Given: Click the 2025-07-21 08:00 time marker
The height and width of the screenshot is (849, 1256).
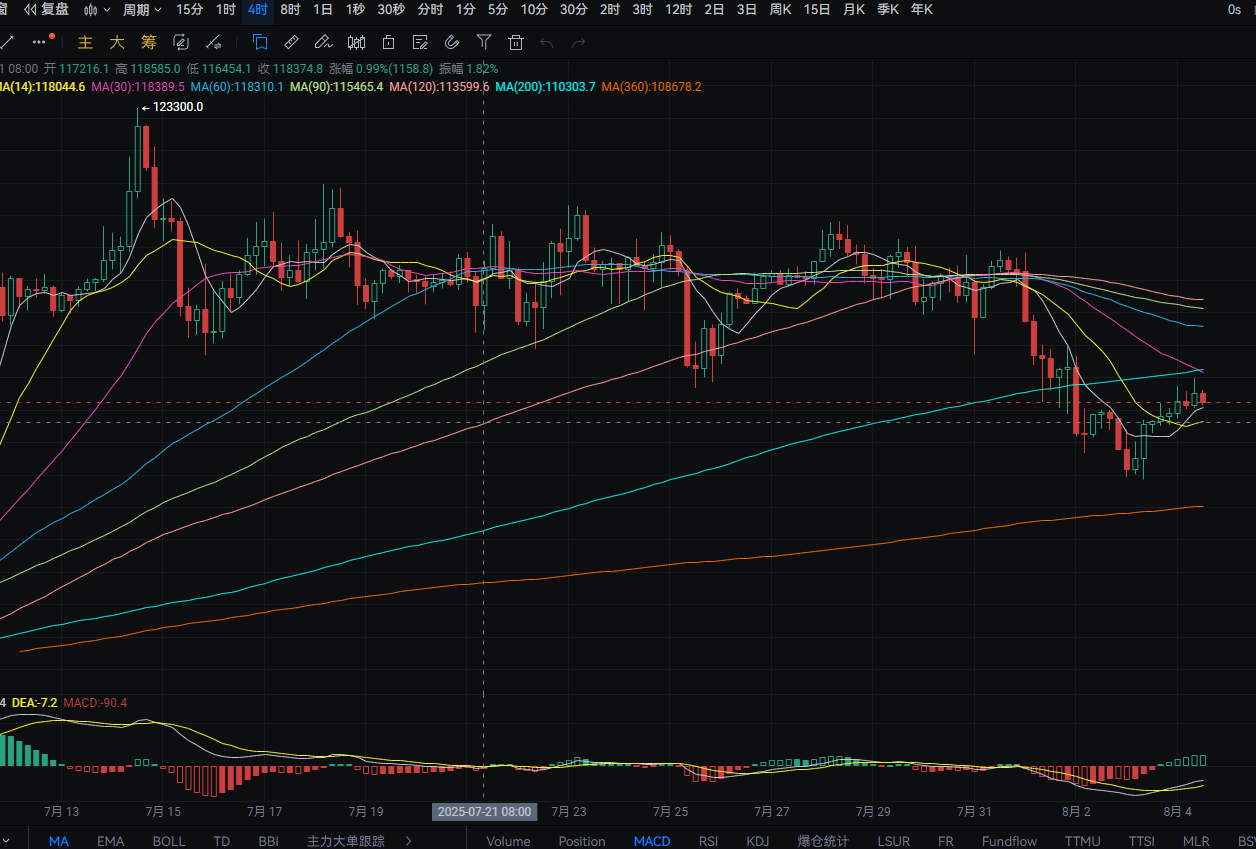Looking at the screenshot, I should click(x=484, y=811).
